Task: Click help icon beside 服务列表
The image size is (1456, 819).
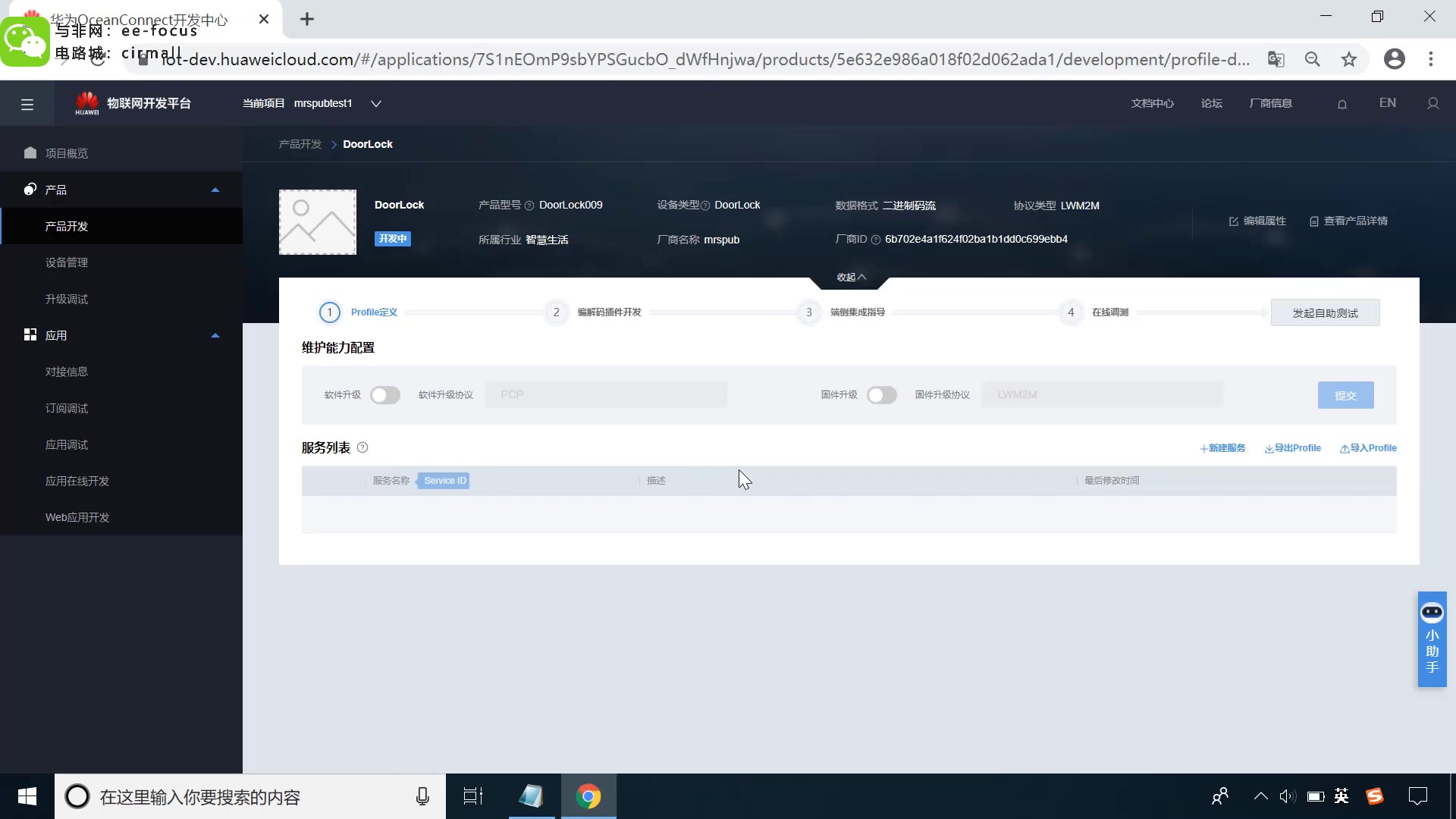Action: (x=362, y=447)
